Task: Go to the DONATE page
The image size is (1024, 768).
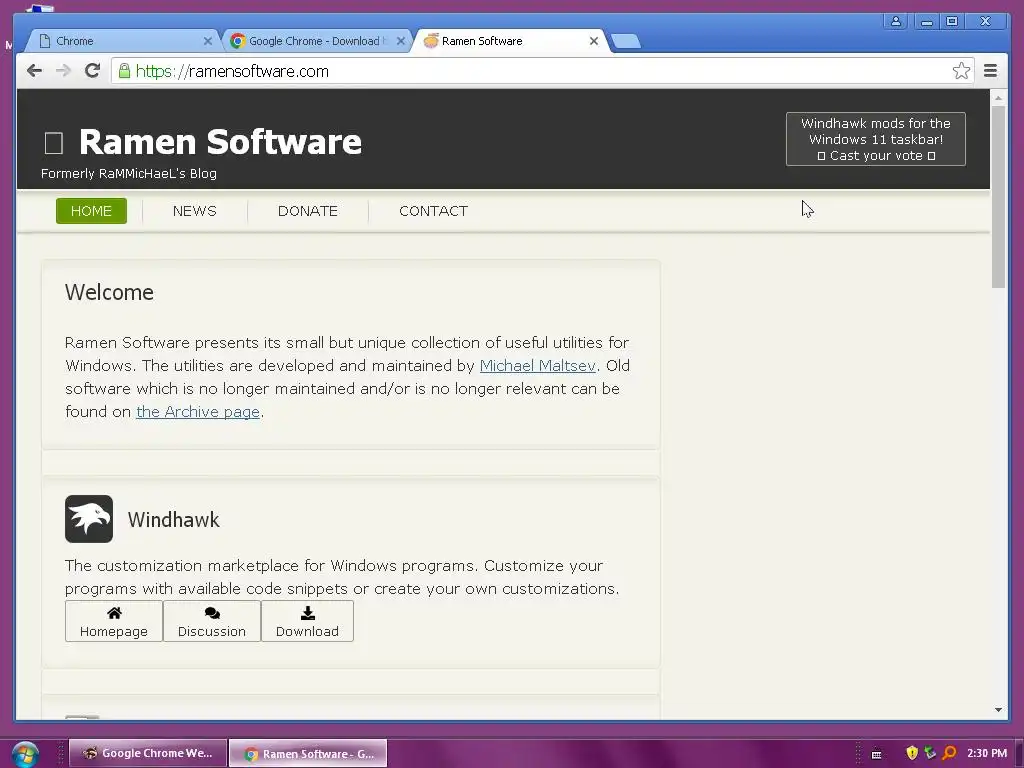Action: pyautogui.click(x=308, y=211)
